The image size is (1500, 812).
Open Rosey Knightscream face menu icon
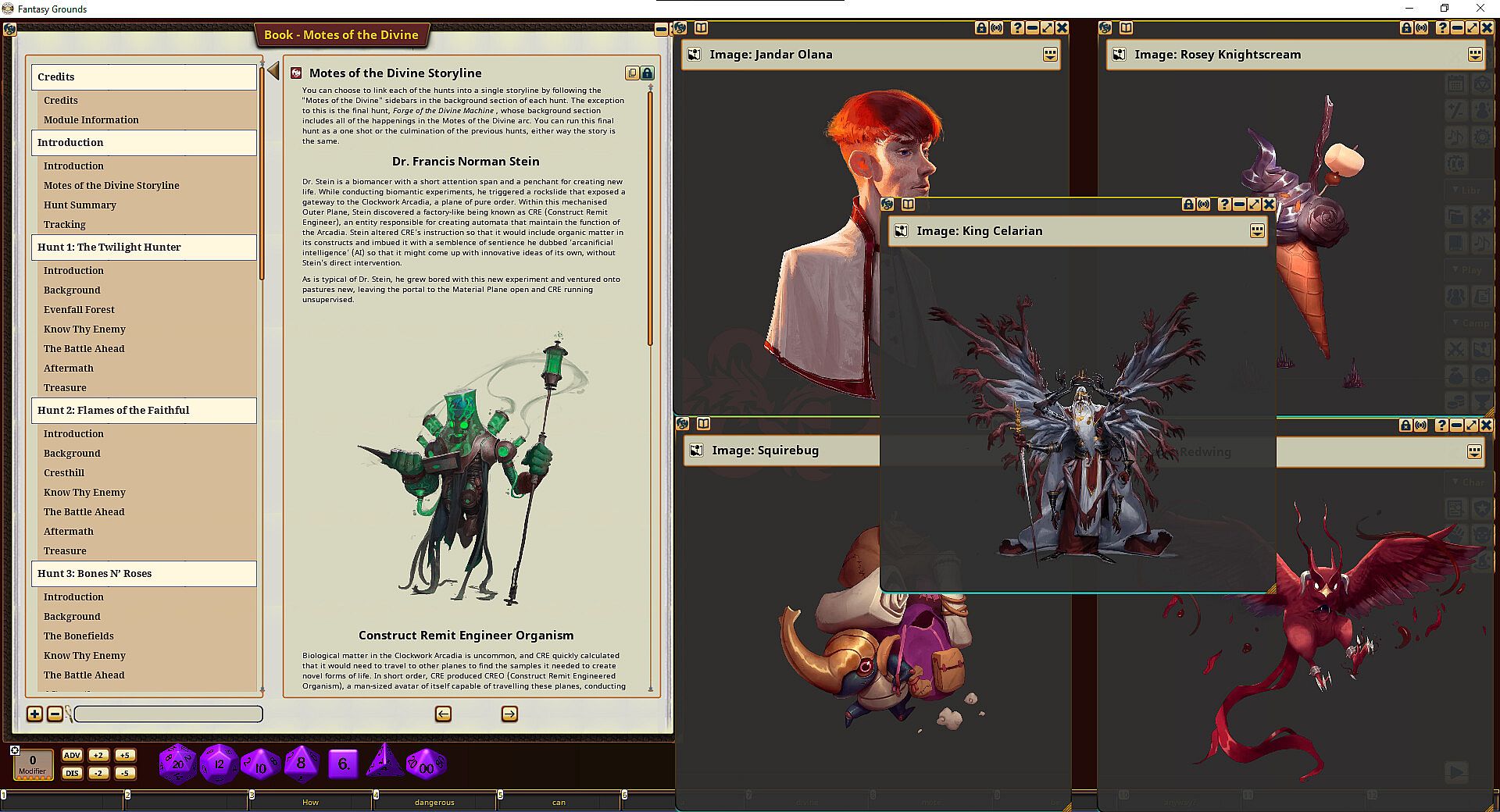(x=1475, y=54)
